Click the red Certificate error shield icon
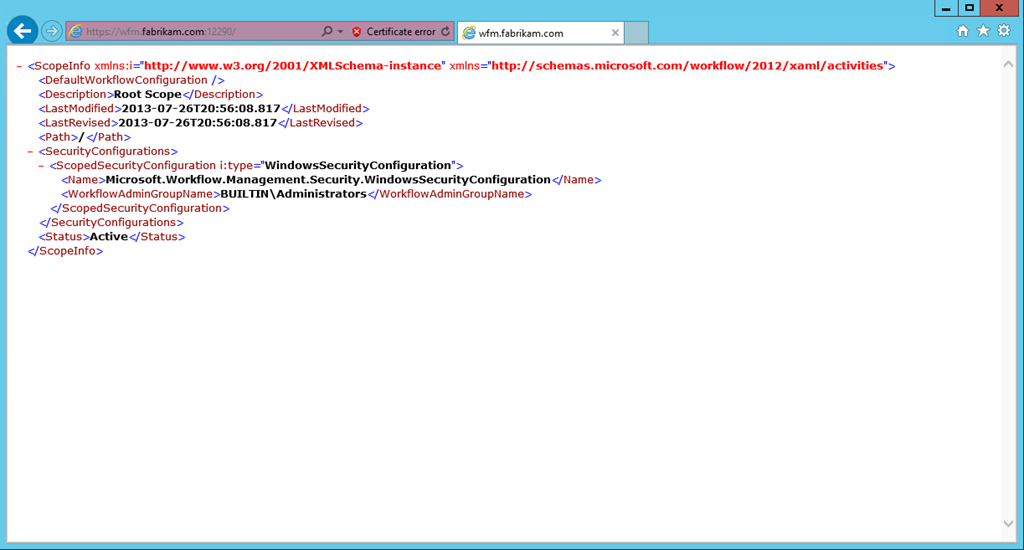Image resolution: width=1024 pixels, height=550 pixels. [x=357, y=31]
